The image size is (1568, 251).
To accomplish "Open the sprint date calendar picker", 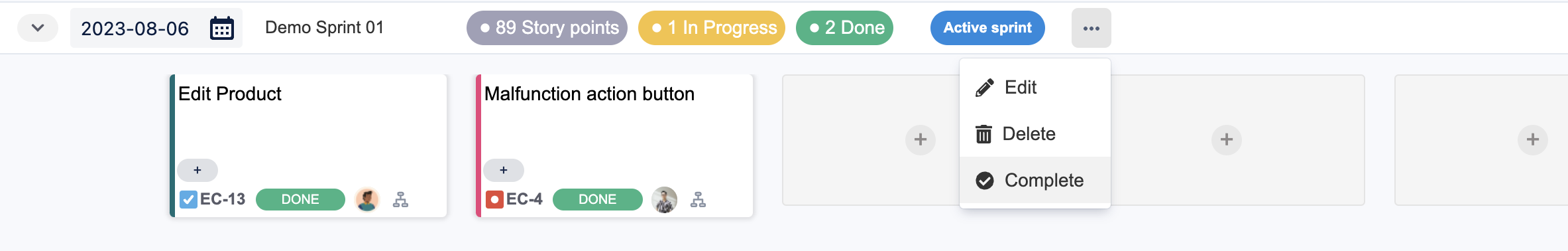I will [222, 29].
